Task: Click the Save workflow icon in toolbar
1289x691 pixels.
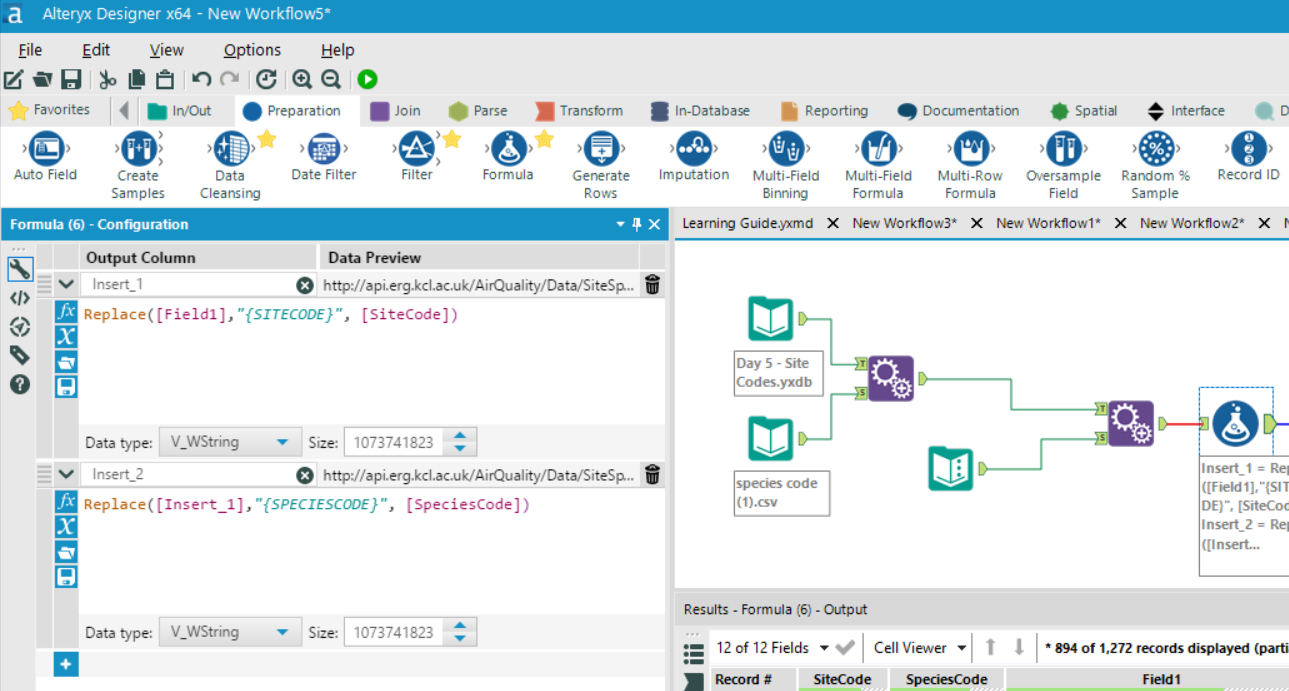Action: (71, 80)
